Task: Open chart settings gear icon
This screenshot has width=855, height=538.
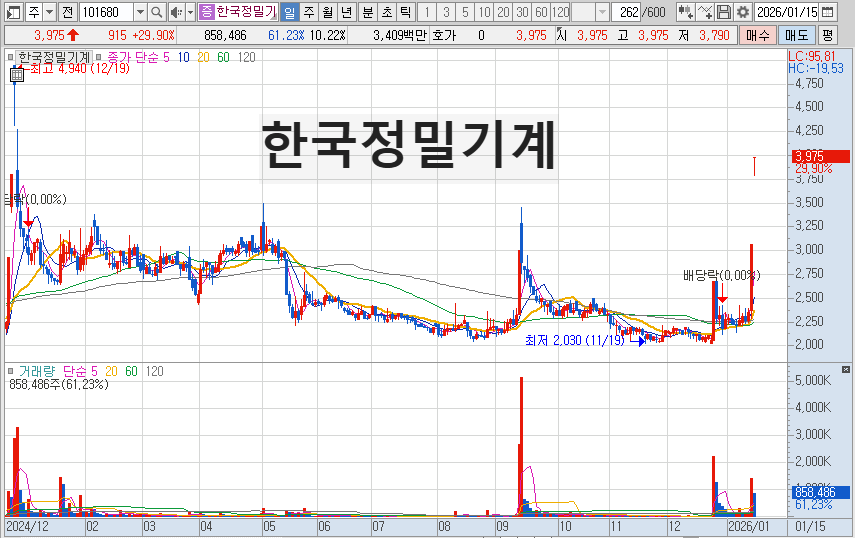Action: (x=742, y=11)
